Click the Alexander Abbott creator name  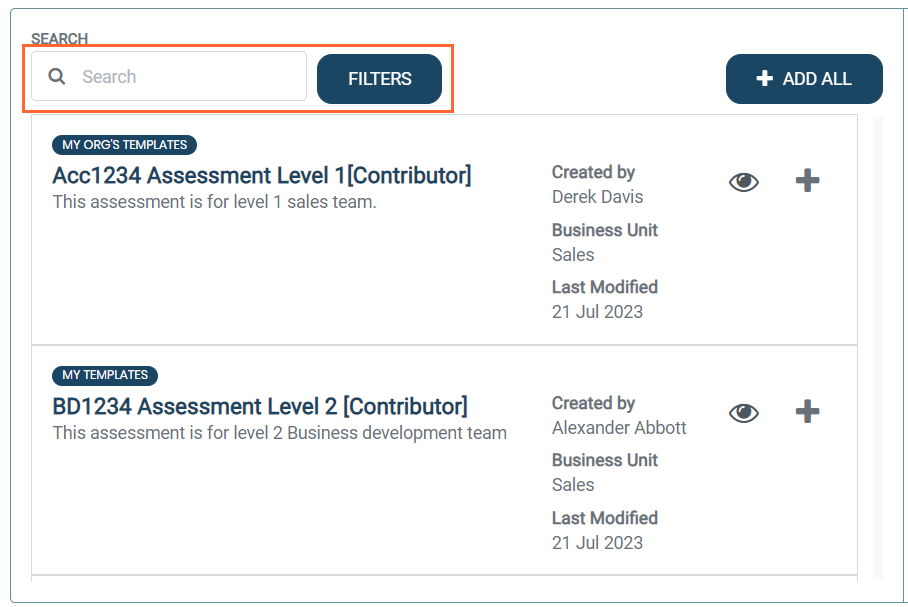point(618,428)
